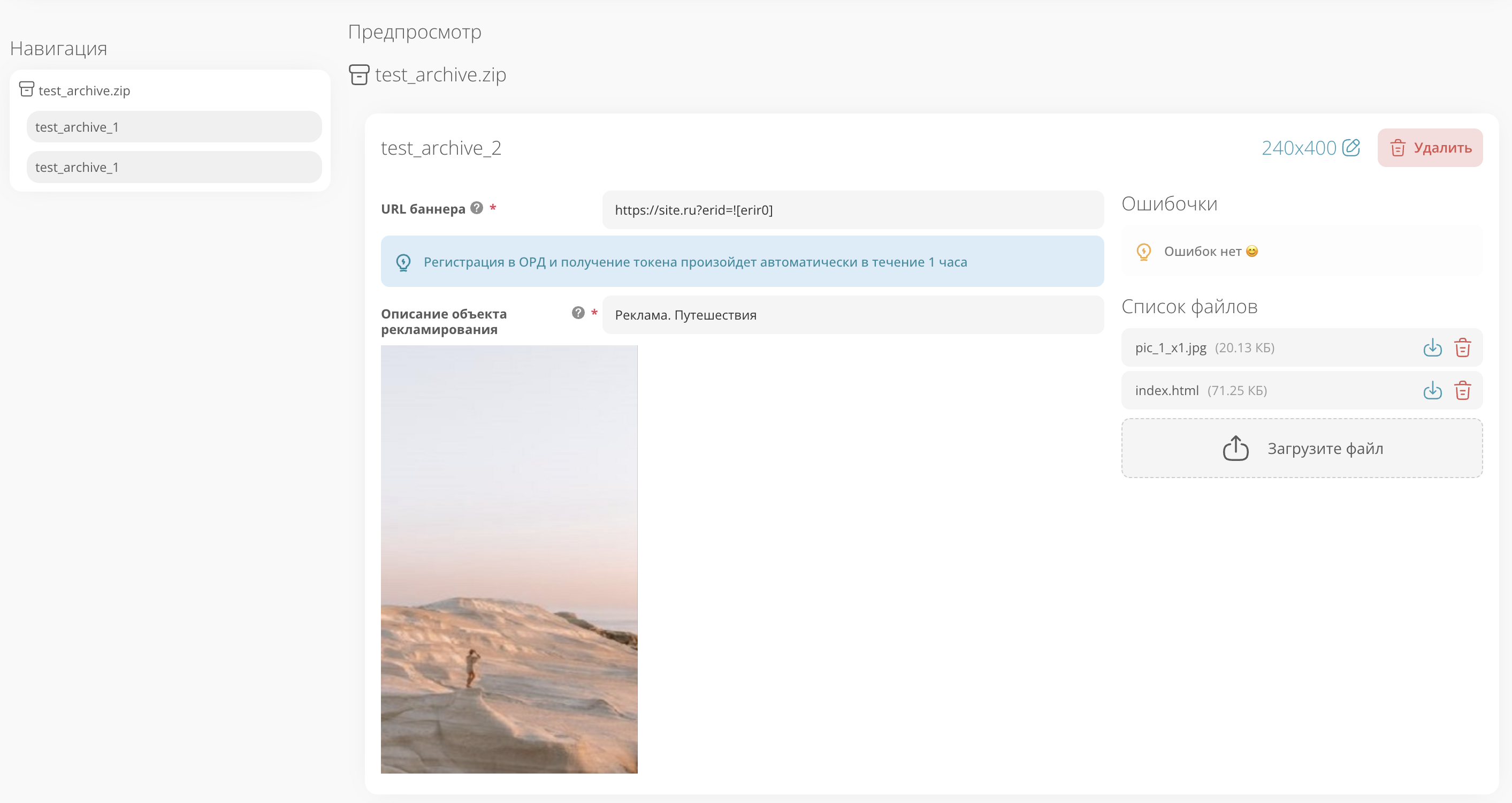The width and height of the screenshot is (1512, 803).
Task: Click the edit pencil icon beside 240x400
Action: pyautogui.click(x=1350, y=147)
